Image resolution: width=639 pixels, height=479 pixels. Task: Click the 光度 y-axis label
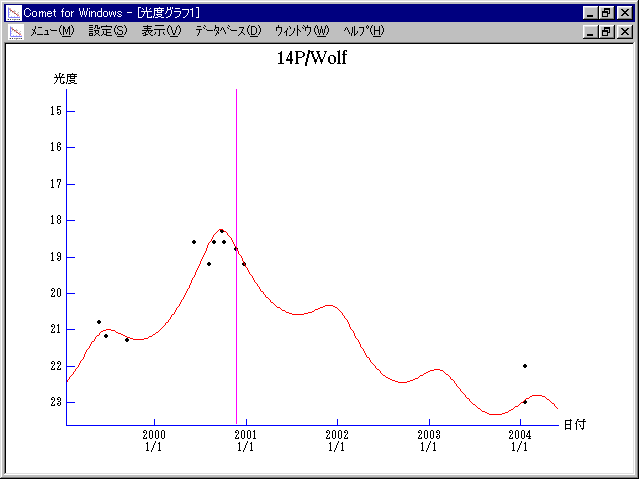(x=66, y=78)
